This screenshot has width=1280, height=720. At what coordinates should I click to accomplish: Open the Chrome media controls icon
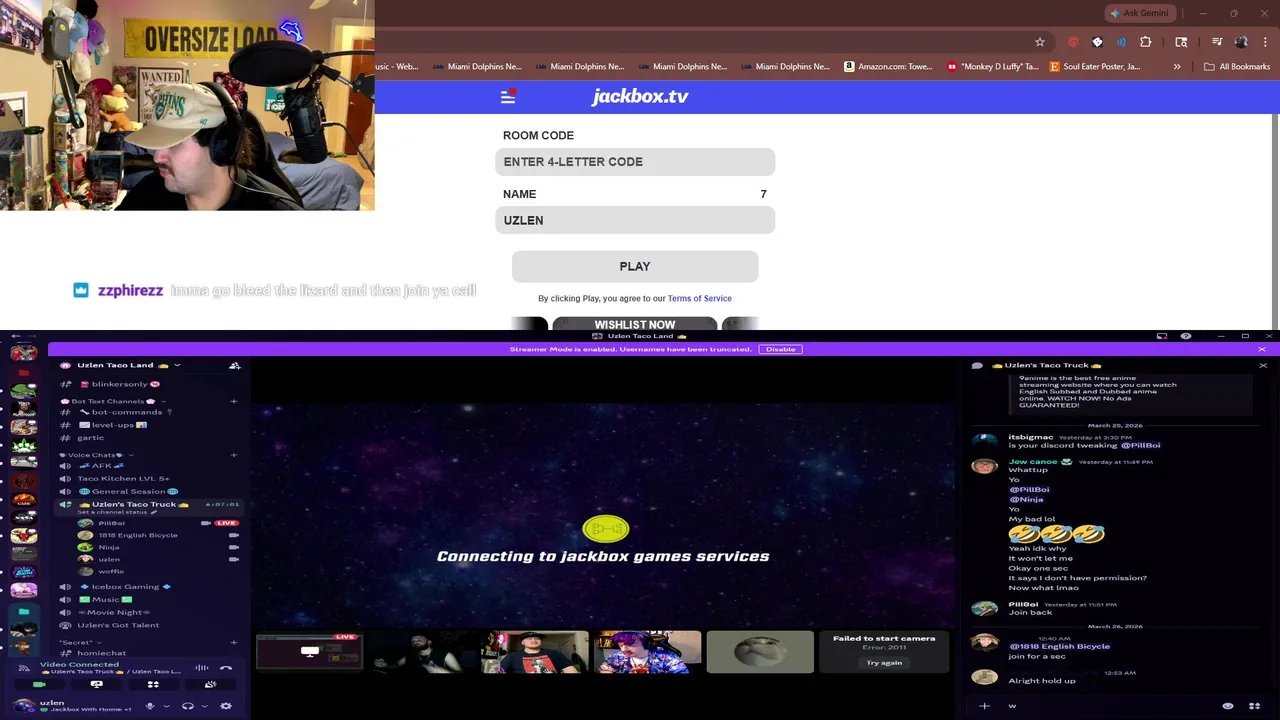click(x=1217, y=42)
